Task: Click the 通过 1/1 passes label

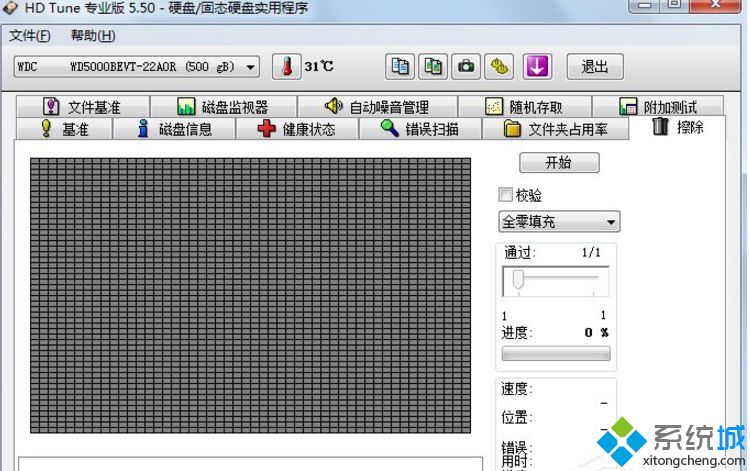Action: coord(552,252)
